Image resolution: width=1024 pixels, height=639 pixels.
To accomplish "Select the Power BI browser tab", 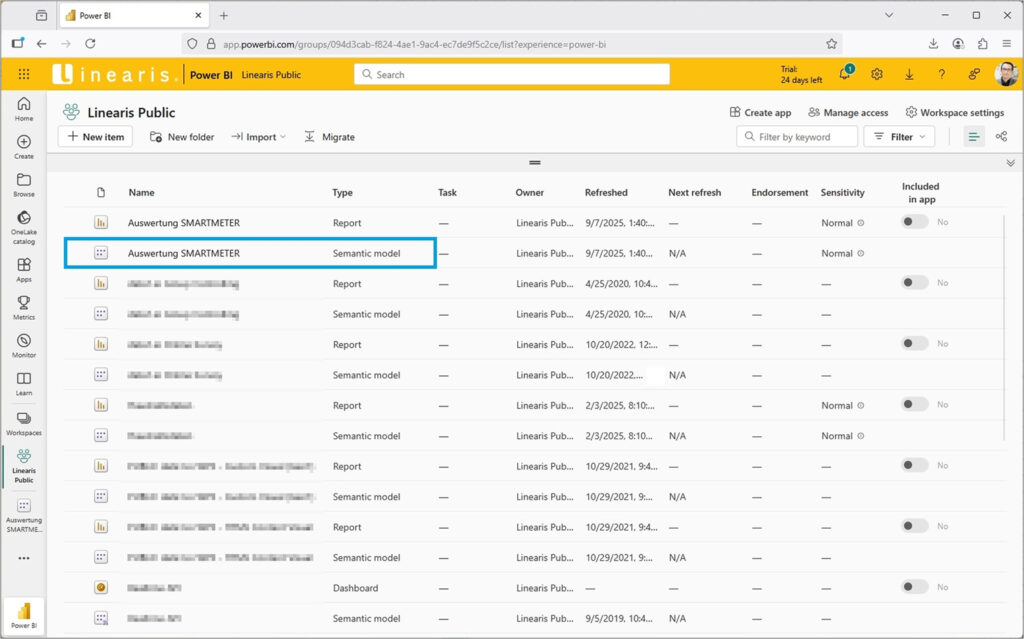I will click(134, 16).
